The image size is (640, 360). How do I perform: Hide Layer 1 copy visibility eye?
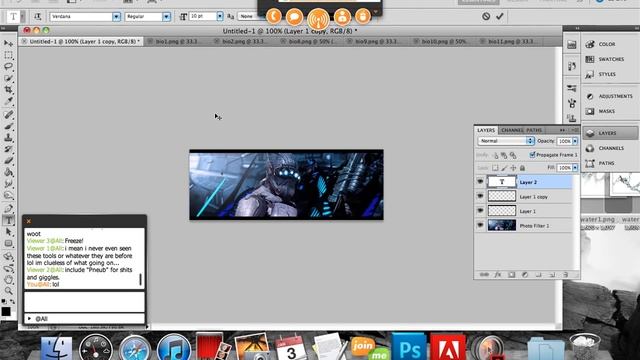tap(480, 196)
